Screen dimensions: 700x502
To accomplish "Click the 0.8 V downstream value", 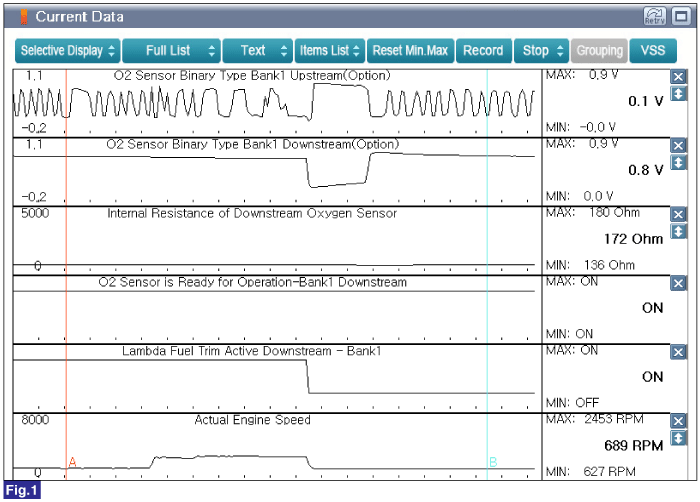I will [x=646, y=170].
